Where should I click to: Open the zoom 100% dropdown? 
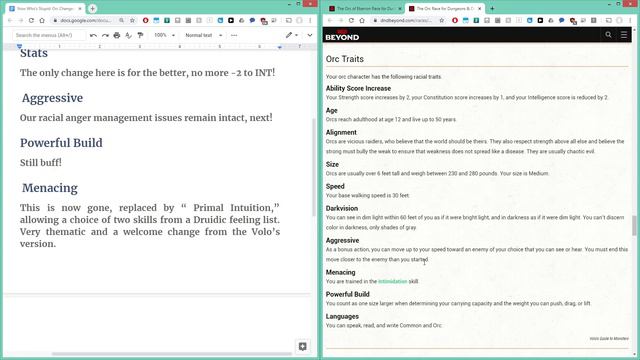164,36
